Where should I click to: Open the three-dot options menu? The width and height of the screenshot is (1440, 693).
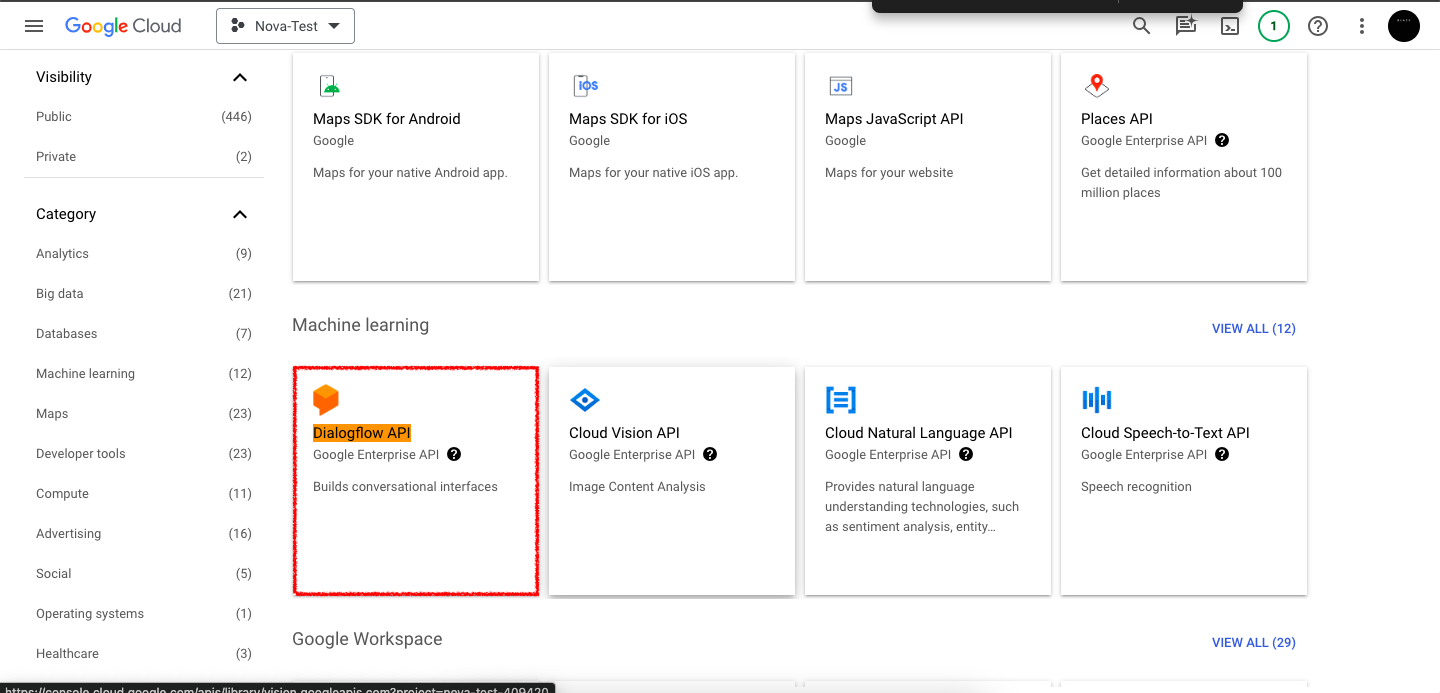pos(1362,25)
